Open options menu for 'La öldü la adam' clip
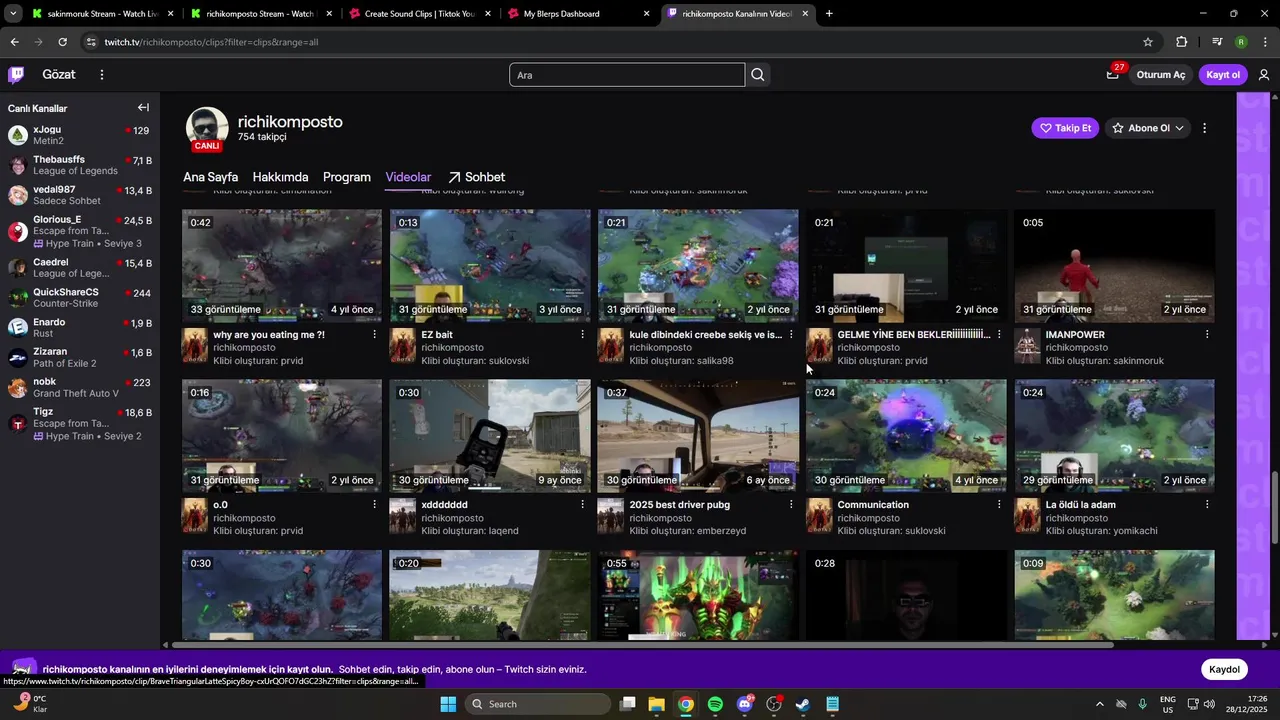Viewport: 1280px width, 720px height. pos(1206,505)
